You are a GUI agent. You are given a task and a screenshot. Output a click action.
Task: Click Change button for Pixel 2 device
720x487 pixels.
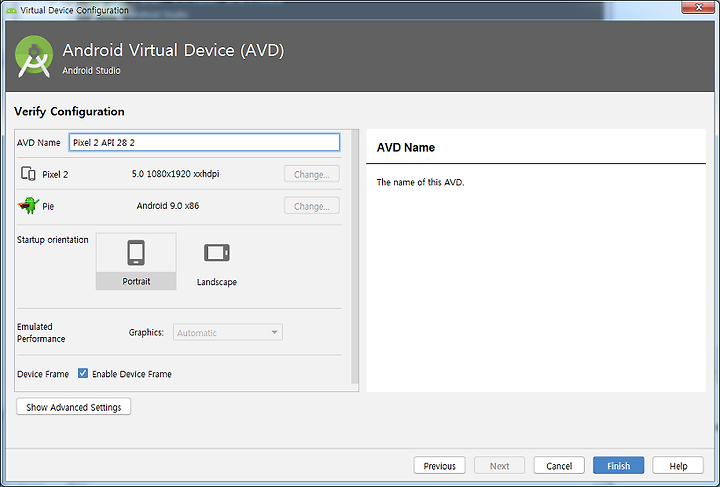coord(312,174)
